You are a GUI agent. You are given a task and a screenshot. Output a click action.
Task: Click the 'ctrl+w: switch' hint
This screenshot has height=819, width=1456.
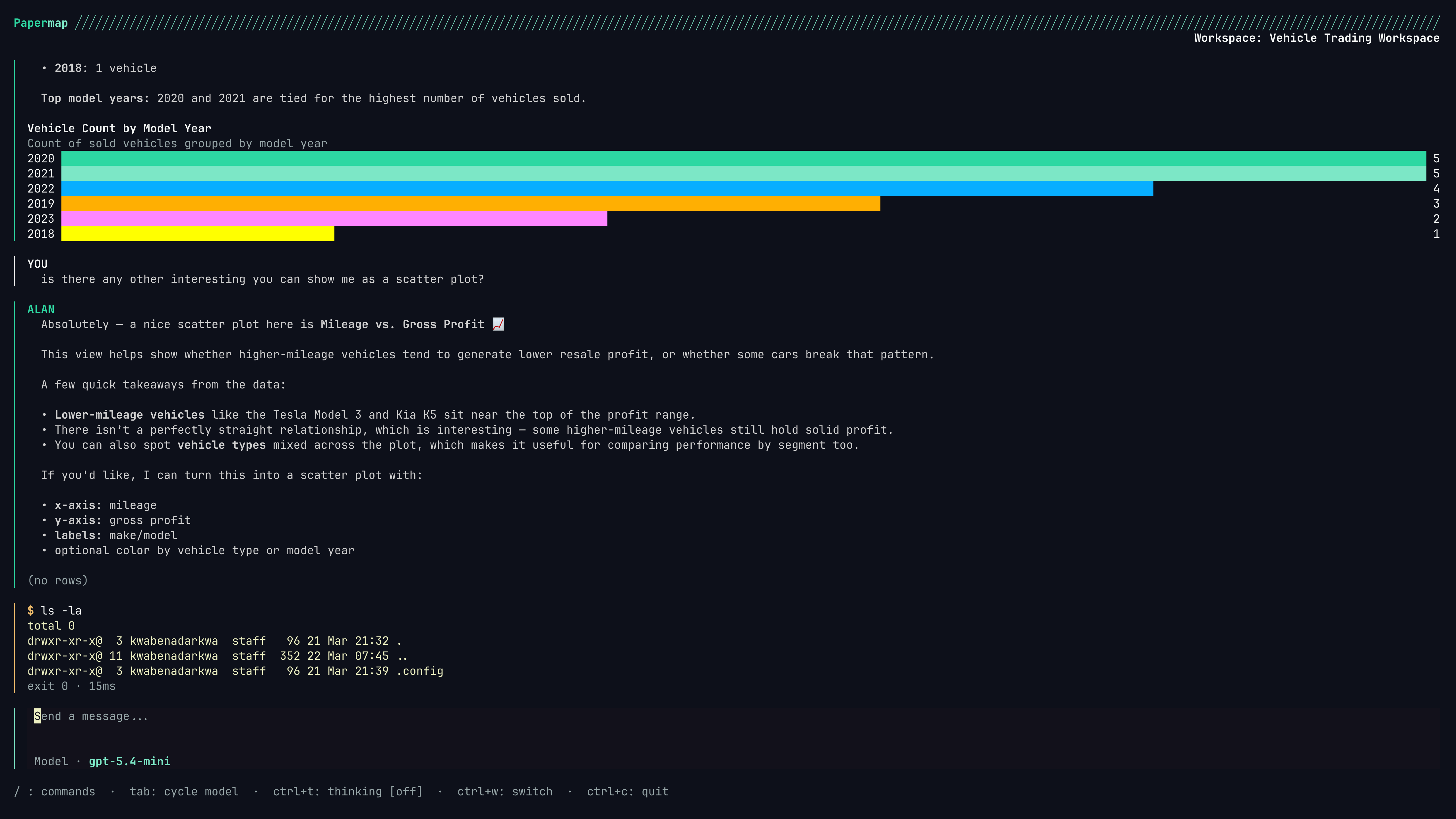point(505,791)
